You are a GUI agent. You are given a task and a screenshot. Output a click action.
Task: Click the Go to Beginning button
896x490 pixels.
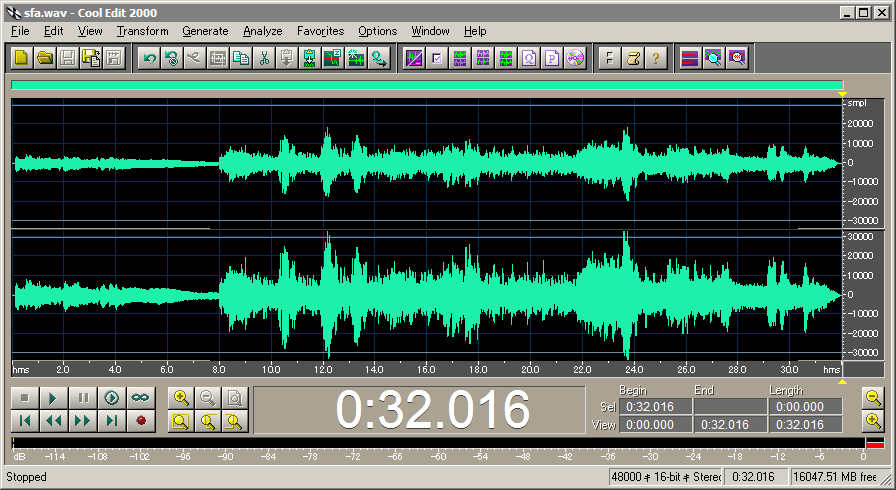tap(25, 421)
